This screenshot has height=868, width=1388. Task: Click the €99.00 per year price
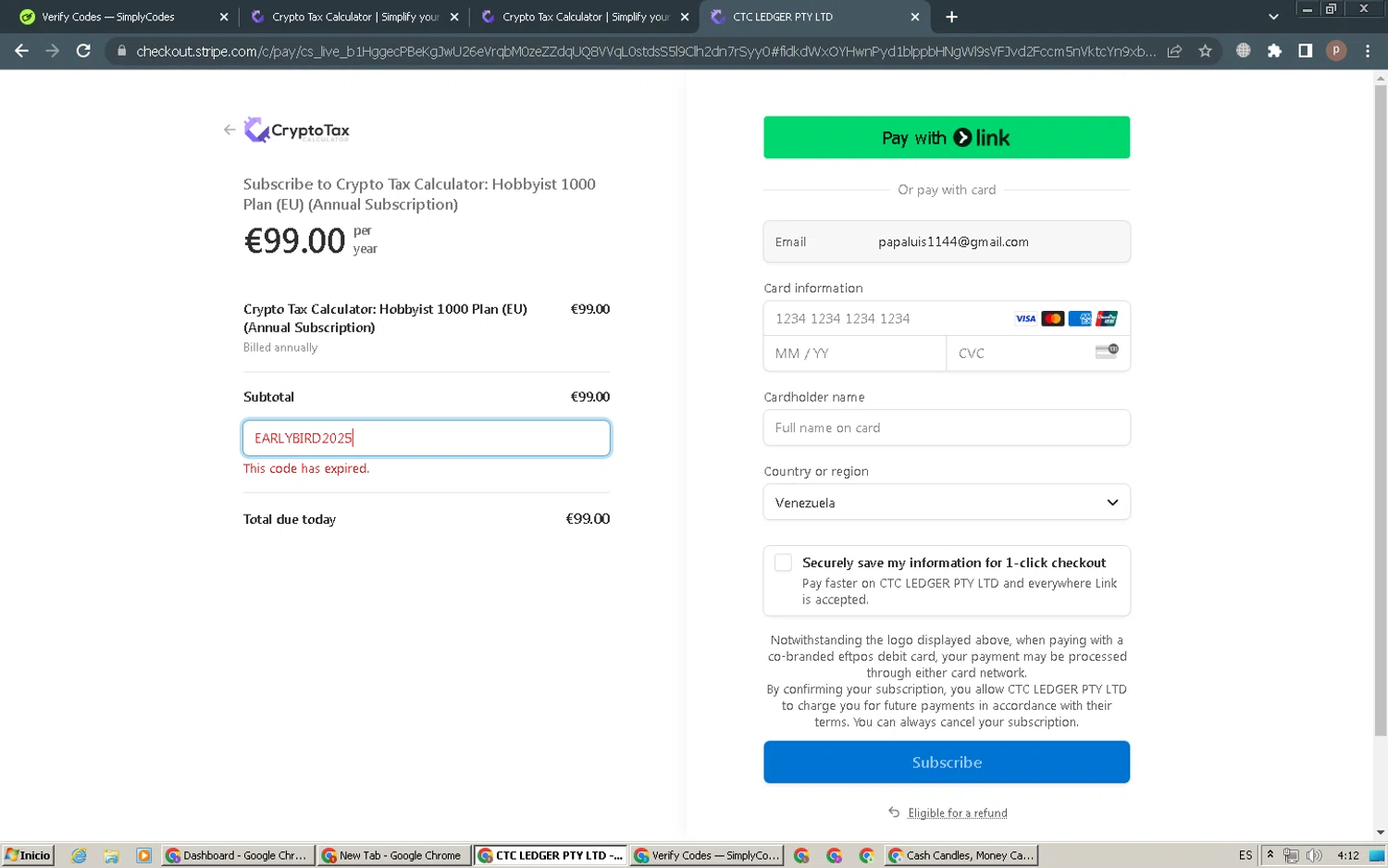click(x=311, y=241)
